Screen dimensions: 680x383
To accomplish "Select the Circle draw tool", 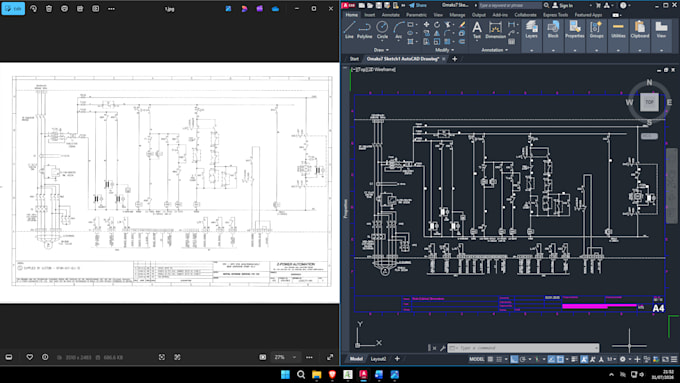I will [x=382, y=29].
